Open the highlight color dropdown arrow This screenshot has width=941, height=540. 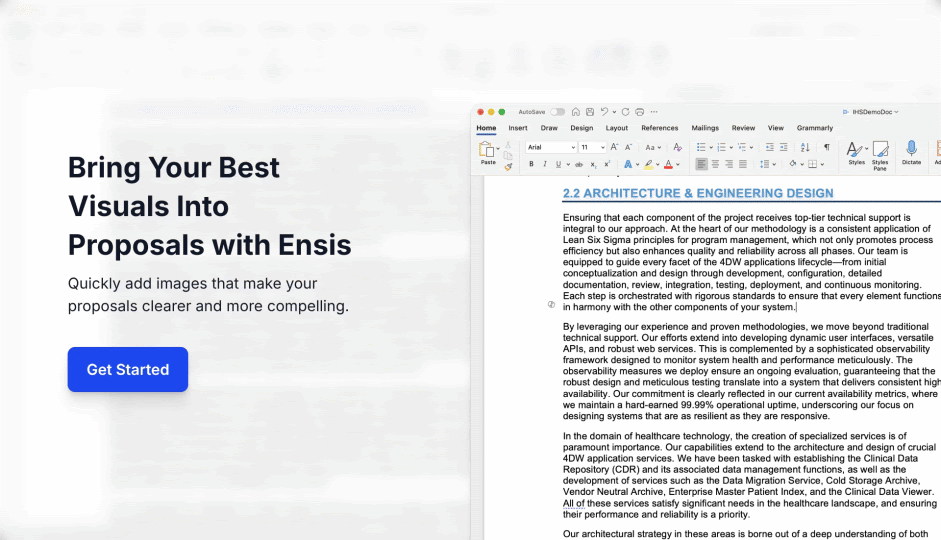point(658,164)
